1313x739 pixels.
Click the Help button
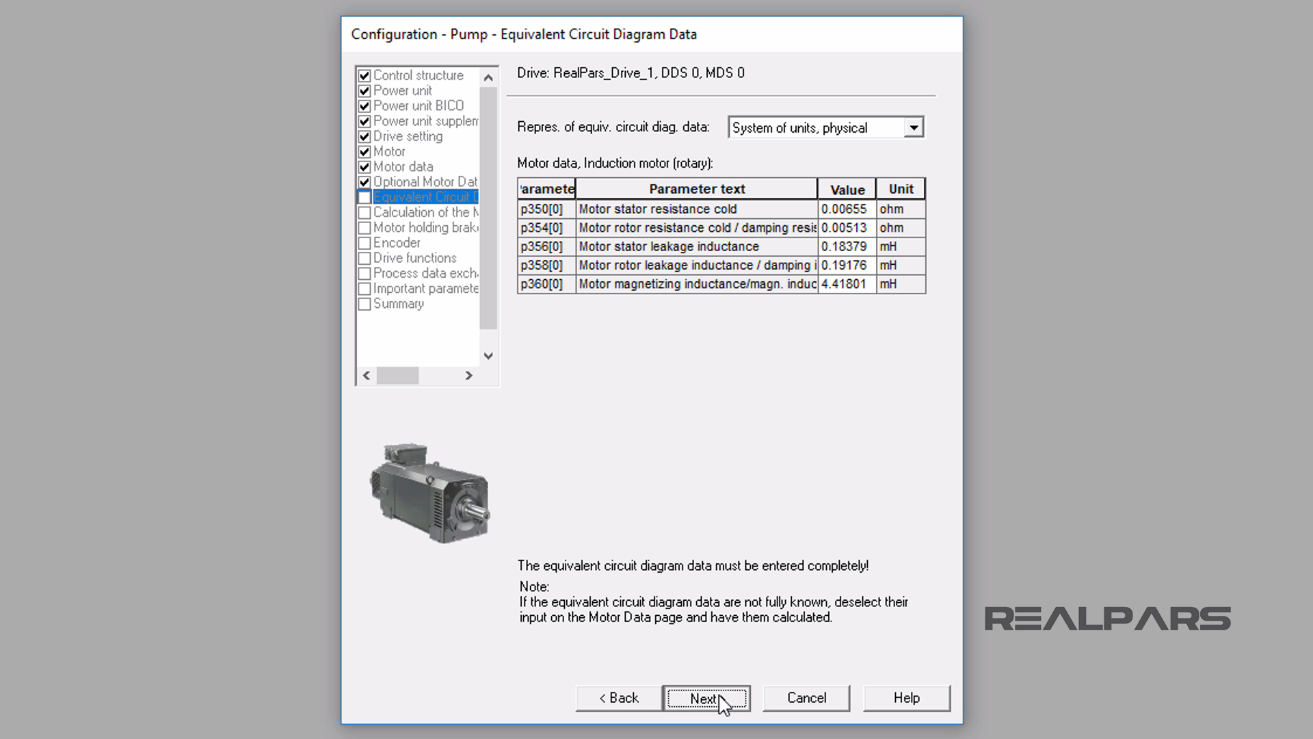tap(906, 698)
